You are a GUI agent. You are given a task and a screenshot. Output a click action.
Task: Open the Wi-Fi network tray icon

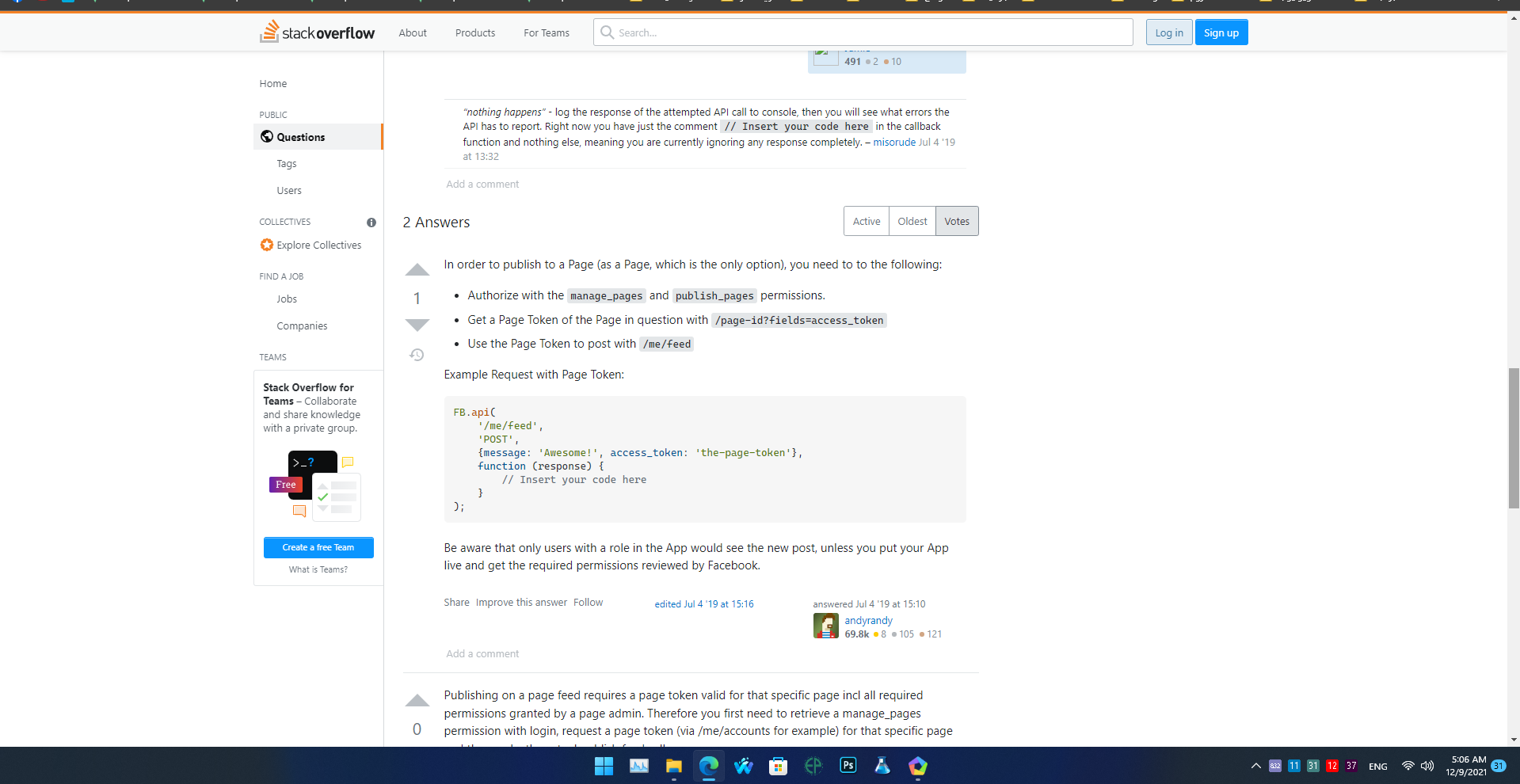point(1408,766)
